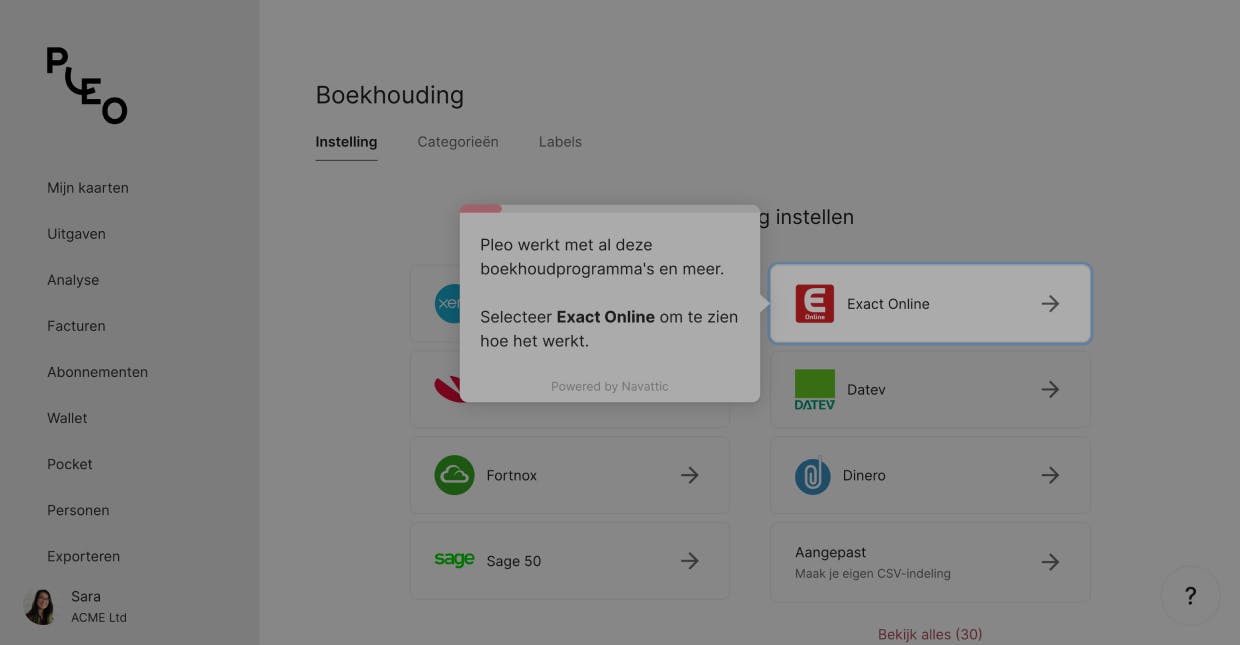Click the Fortnox cloud logo icon
Image resolution: width=1240 pixels, height=645 pixels.
point(454,476)
